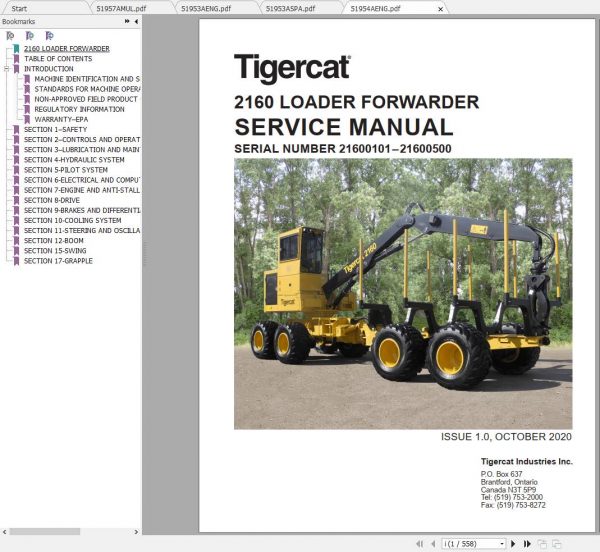Click the teal bookmark icon beside 2160 LOADER FORWARDER
Screen dimensions: 600x552
pos(16,49)
